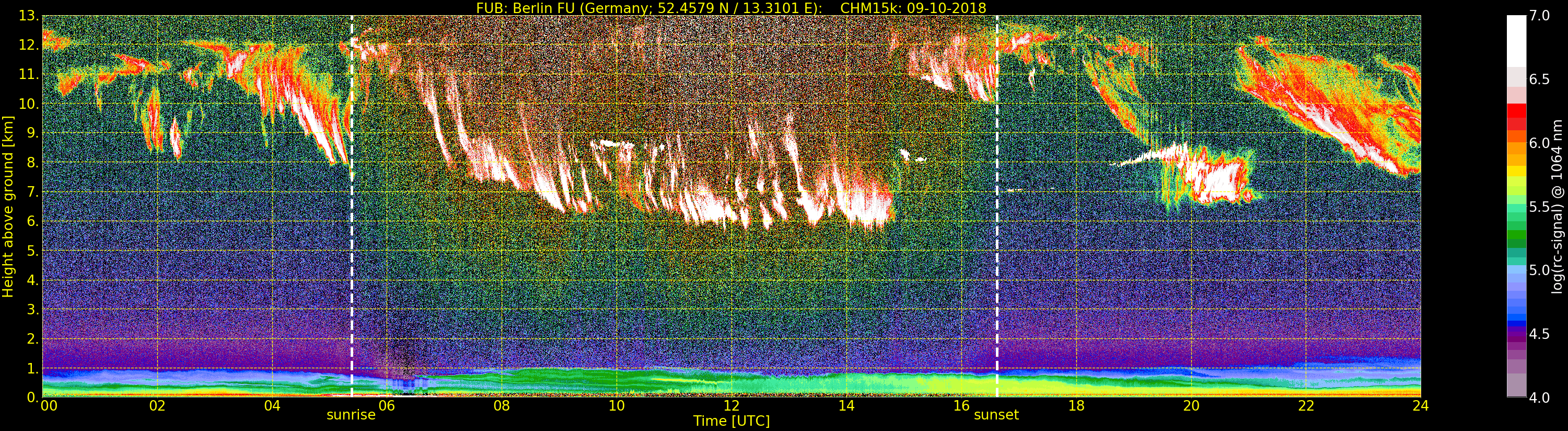Click the white dashed sunset marker line
This screenshot has width=1568, height=431.
(997, 207)
